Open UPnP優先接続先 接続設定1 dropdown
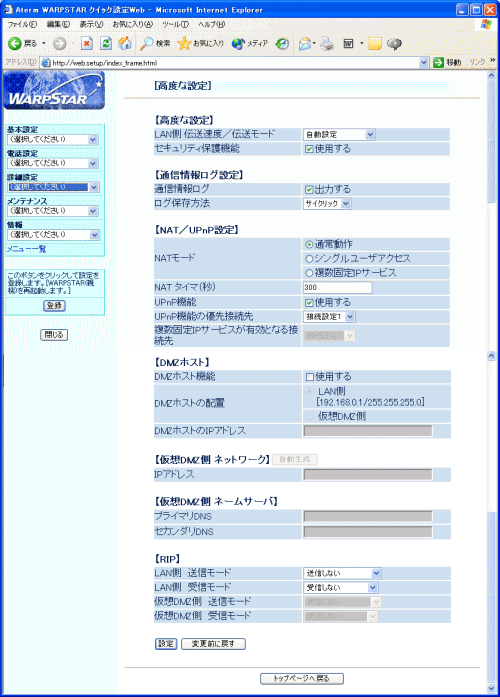The width and height of the screenshot is (500, 697). (x=329, y=316)
